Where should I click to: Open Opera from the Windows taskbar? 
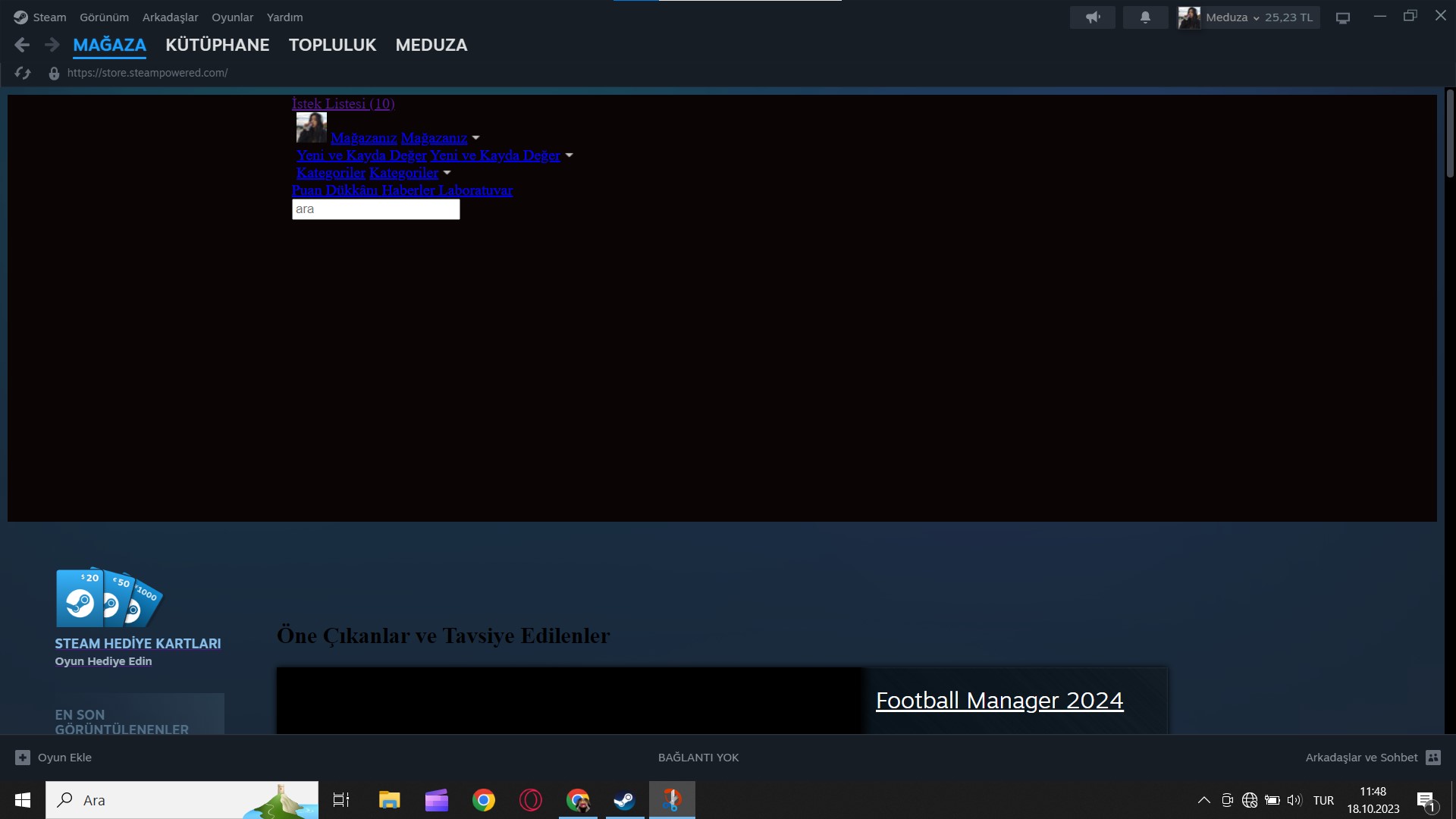530,800
